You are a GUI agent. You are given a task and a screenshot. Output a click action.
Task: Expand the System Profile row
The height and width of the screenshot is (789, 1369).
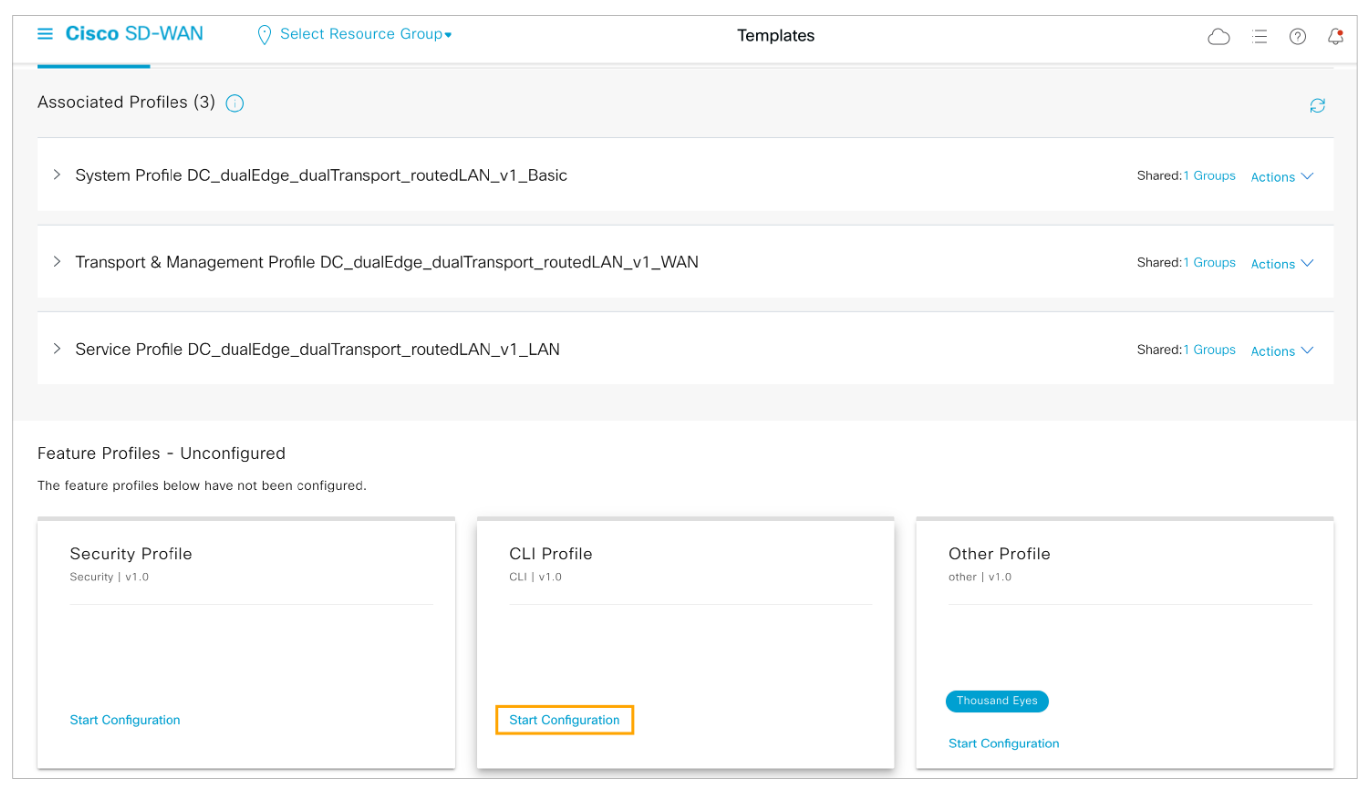pos(57,175)
